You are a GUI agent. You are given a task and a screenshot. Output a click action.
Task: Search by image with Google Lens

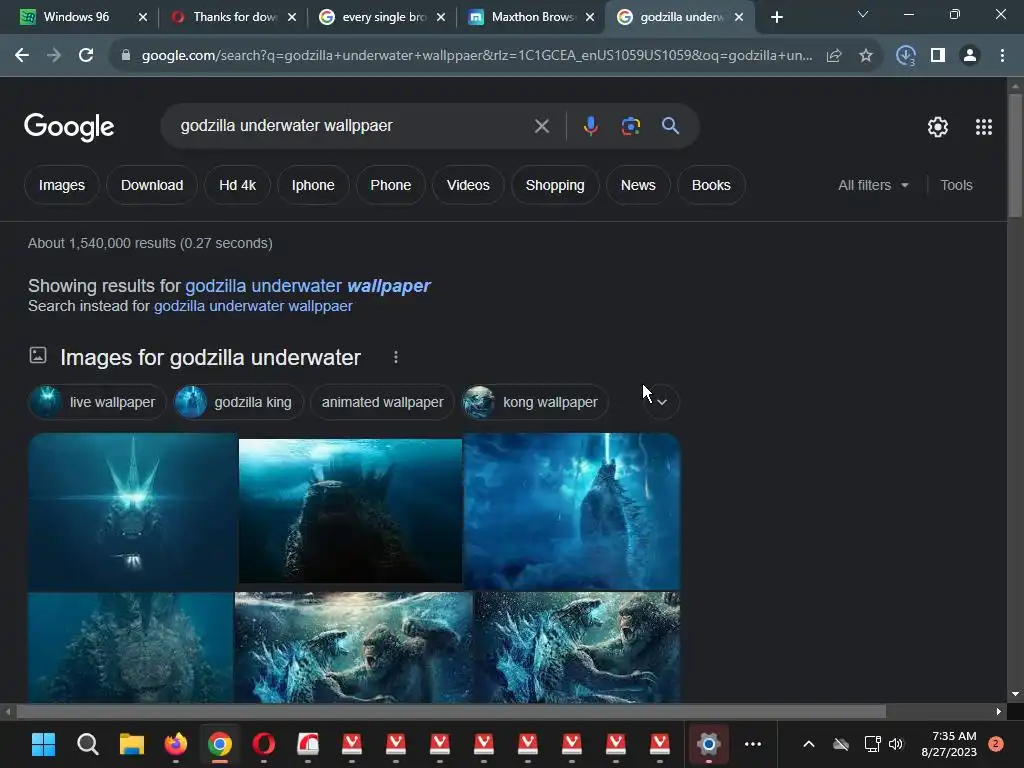click(x=630, y=125)
